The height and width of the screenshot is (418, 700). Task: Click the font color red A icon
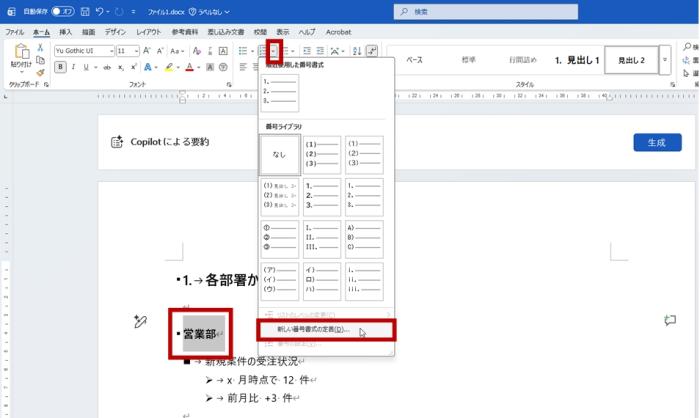coord(192,67)
